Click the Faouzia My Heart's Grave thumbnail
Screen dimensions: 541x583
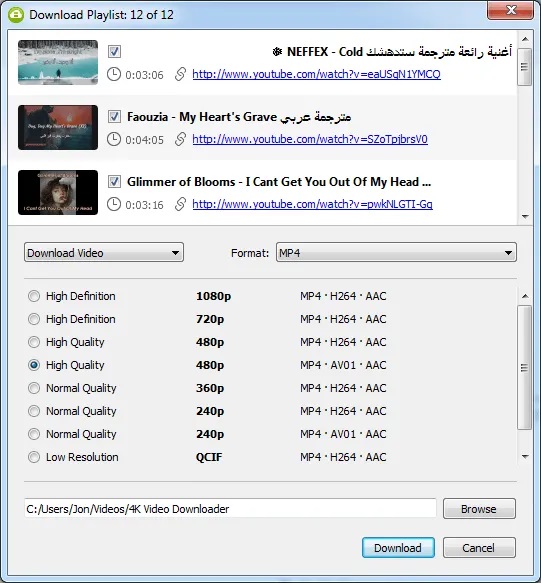click(58, 128)
